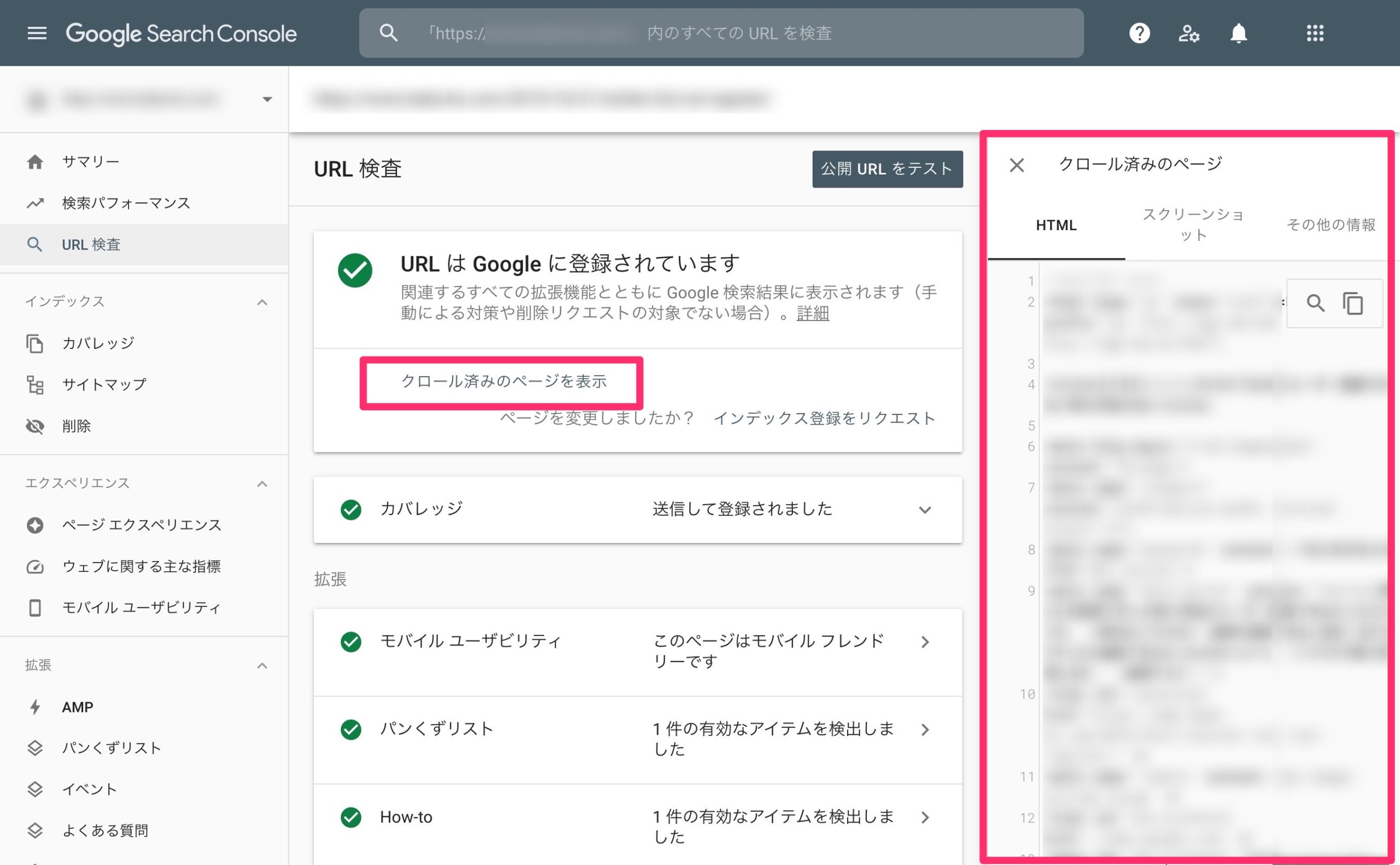Viewport: 1400px width, 865px height.
Task: Click the サマリー home icon
Action: click(35, 162)
